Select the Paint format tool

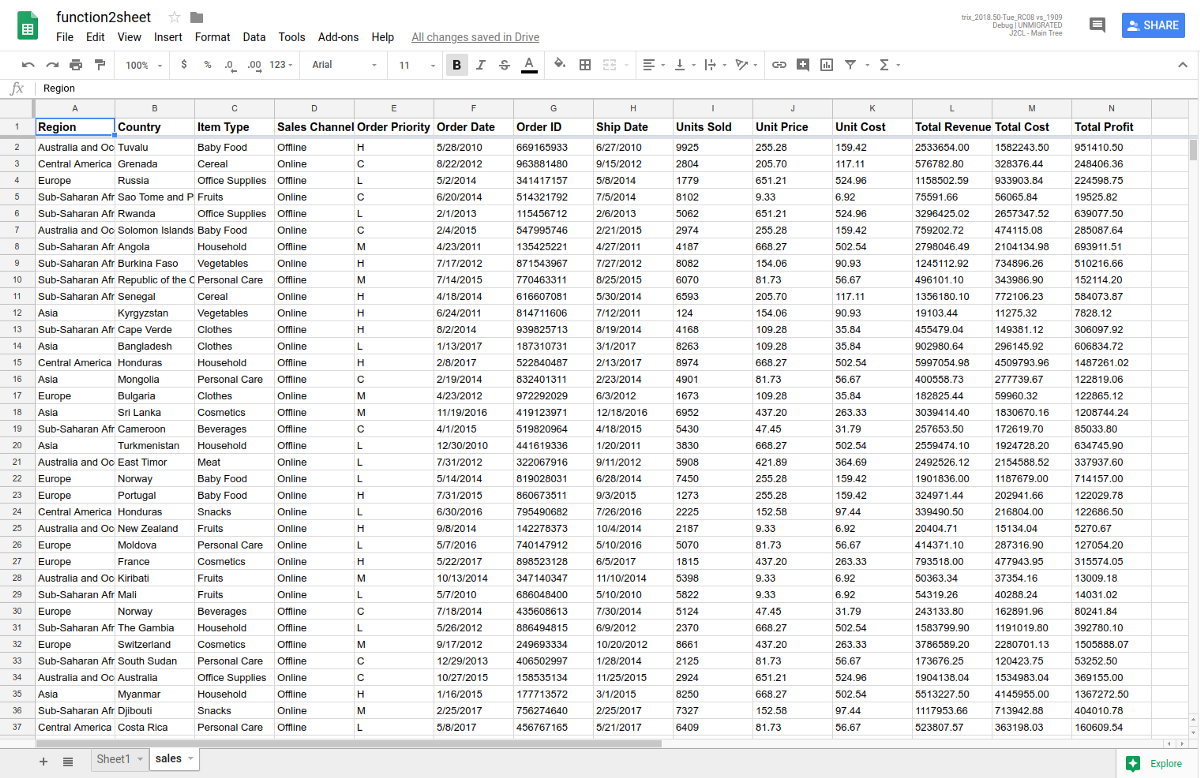(x=100, y=65)
